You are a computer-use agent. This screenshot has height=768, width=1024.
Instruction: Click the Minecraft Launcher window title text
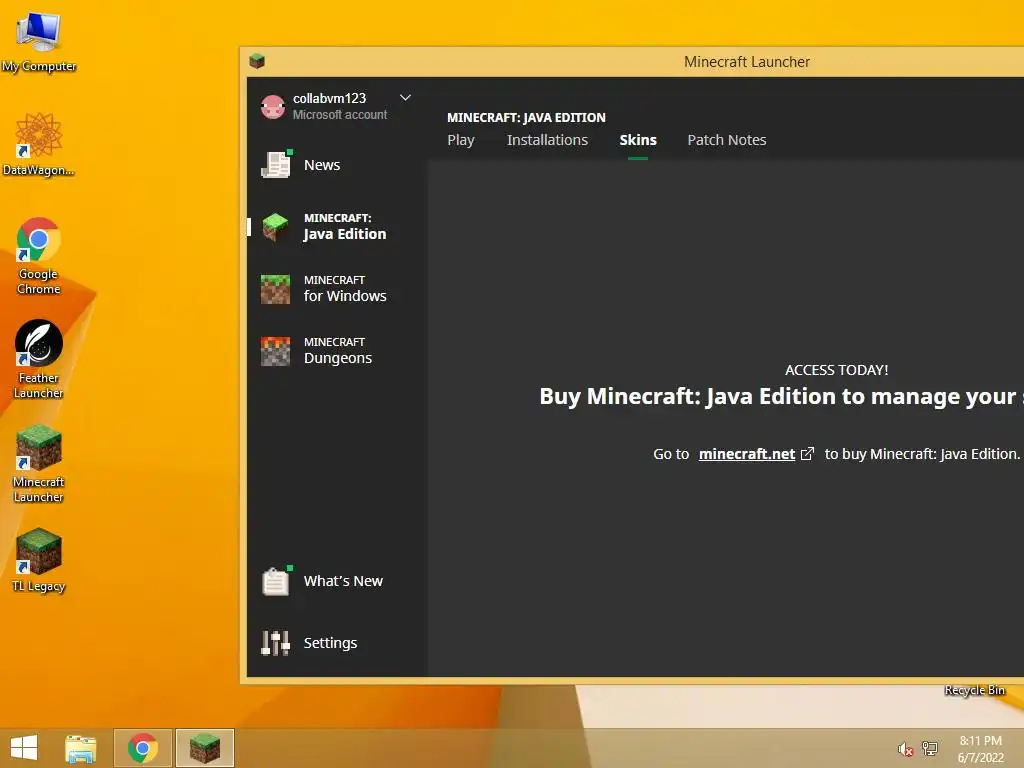pos(746,62)
